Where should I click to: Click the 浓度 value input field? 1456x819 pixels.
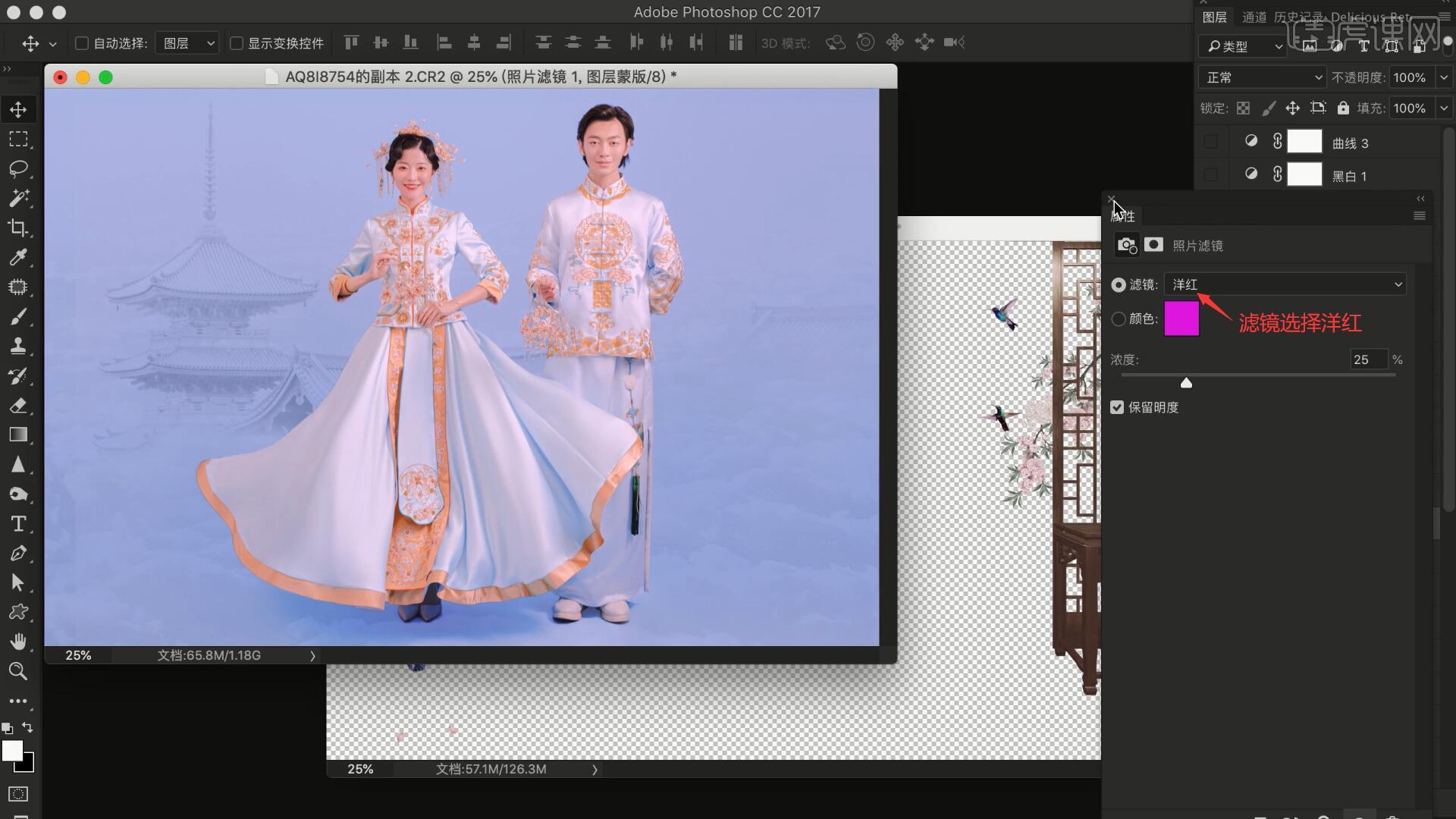click(1367, 359)
